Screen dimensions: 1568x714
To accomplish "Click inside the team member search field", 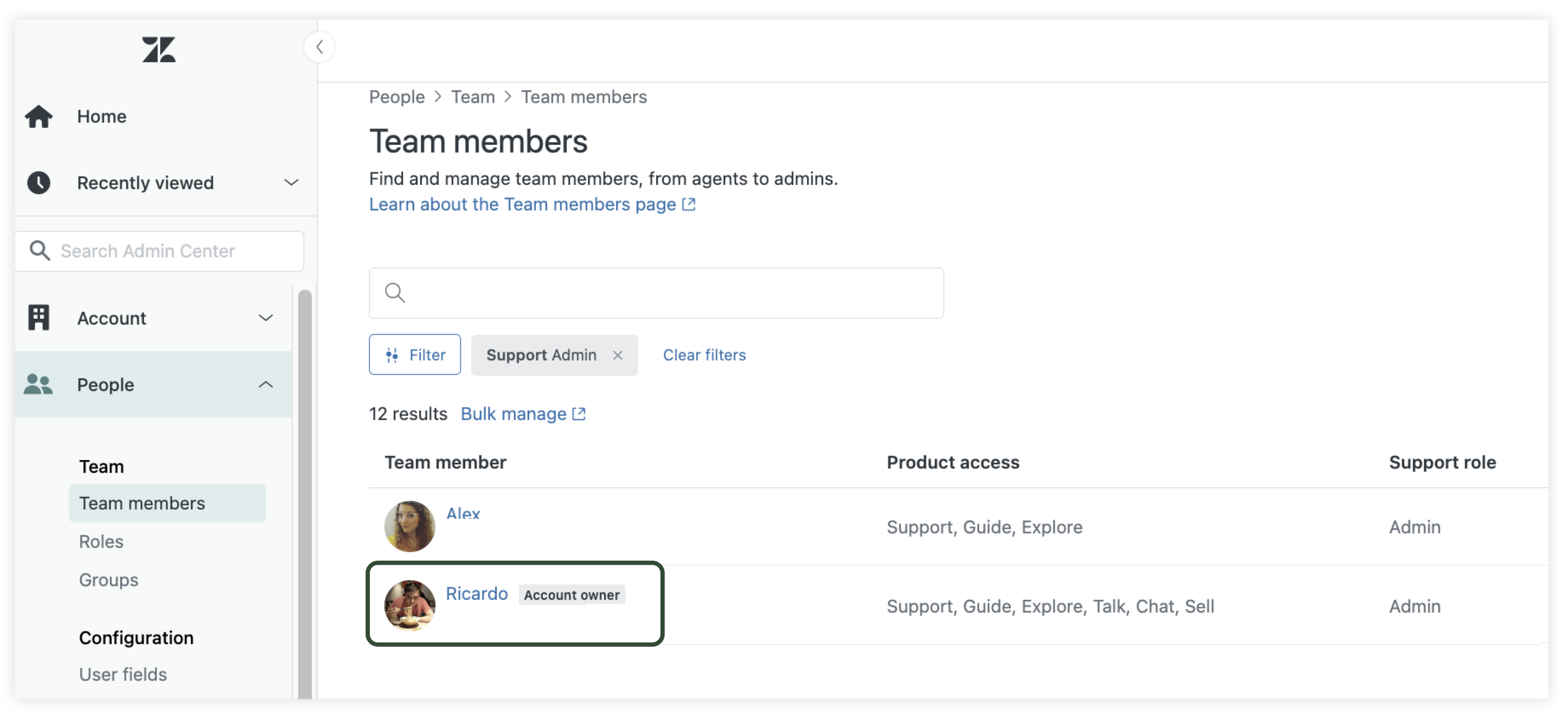I will coord(655,293).
